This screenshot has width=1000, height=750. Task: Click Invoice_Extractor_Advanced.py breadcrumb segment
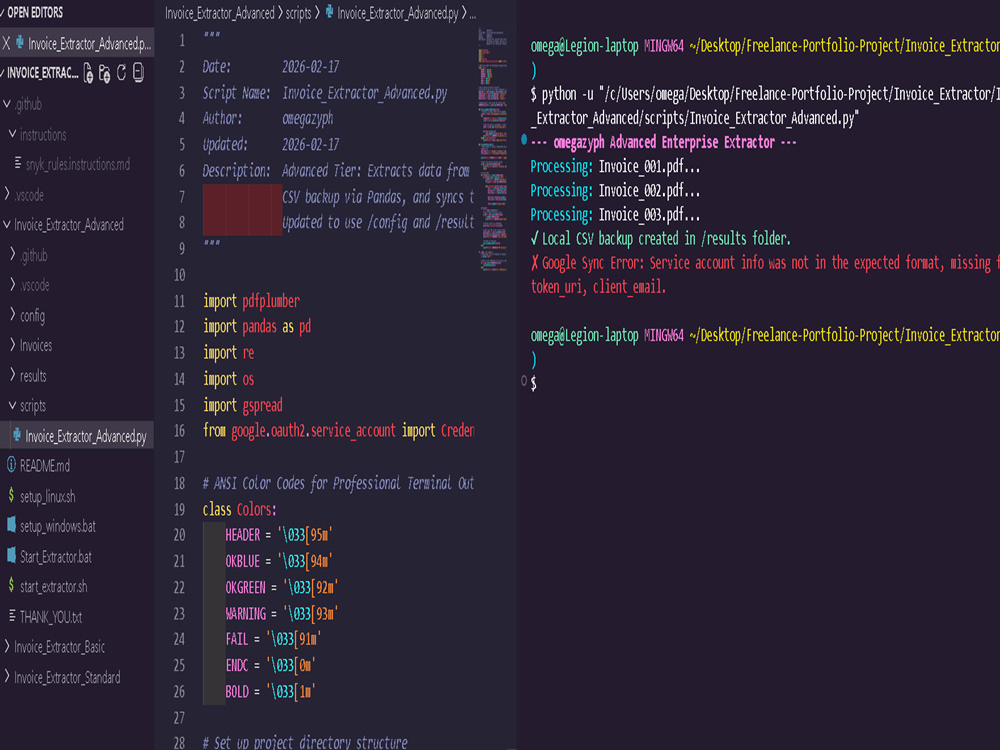point(397,13)
